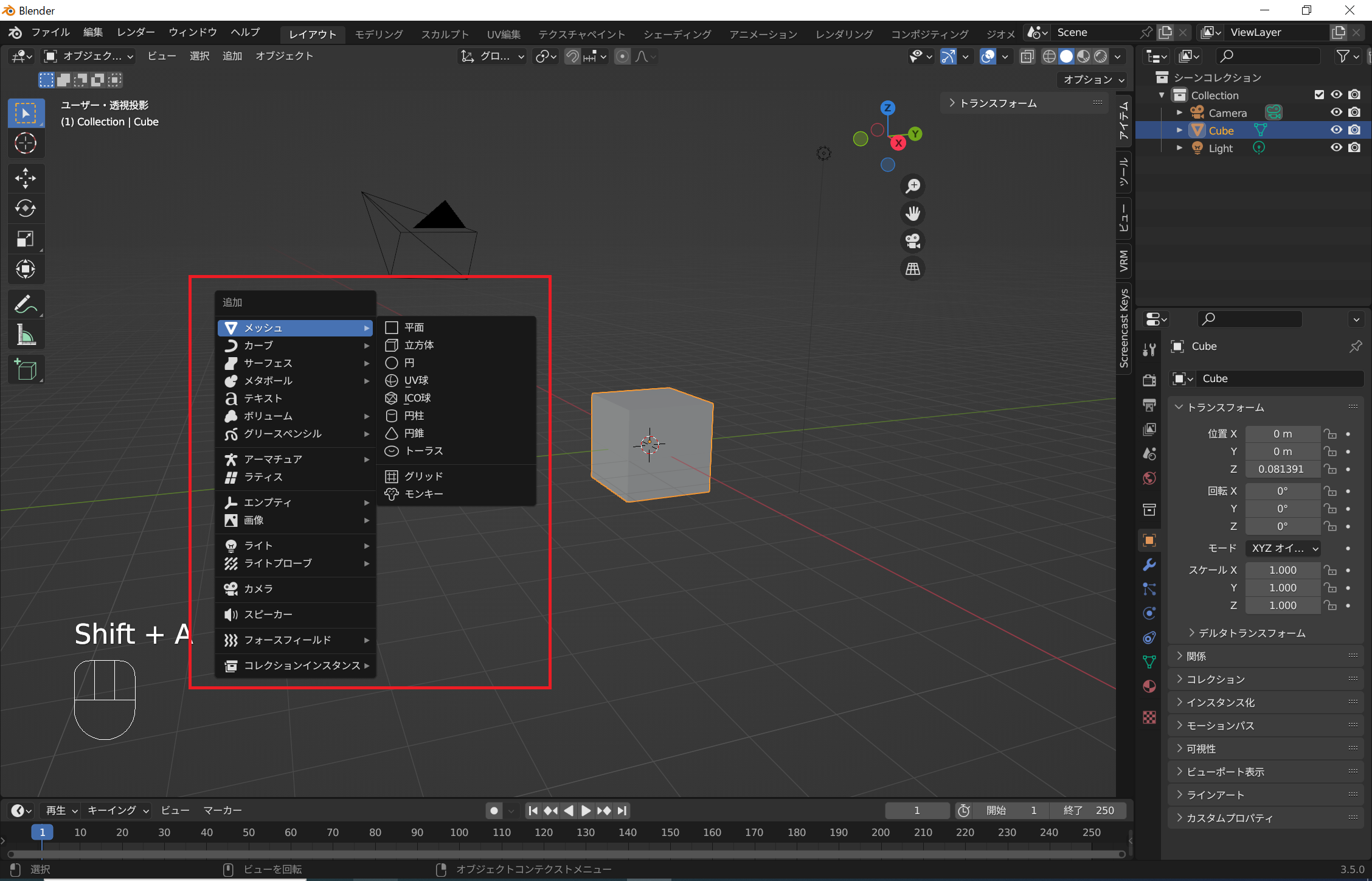Open XYZ オイ... rotation mode dropdown
1372x881 pixels.
[1282, 548]
